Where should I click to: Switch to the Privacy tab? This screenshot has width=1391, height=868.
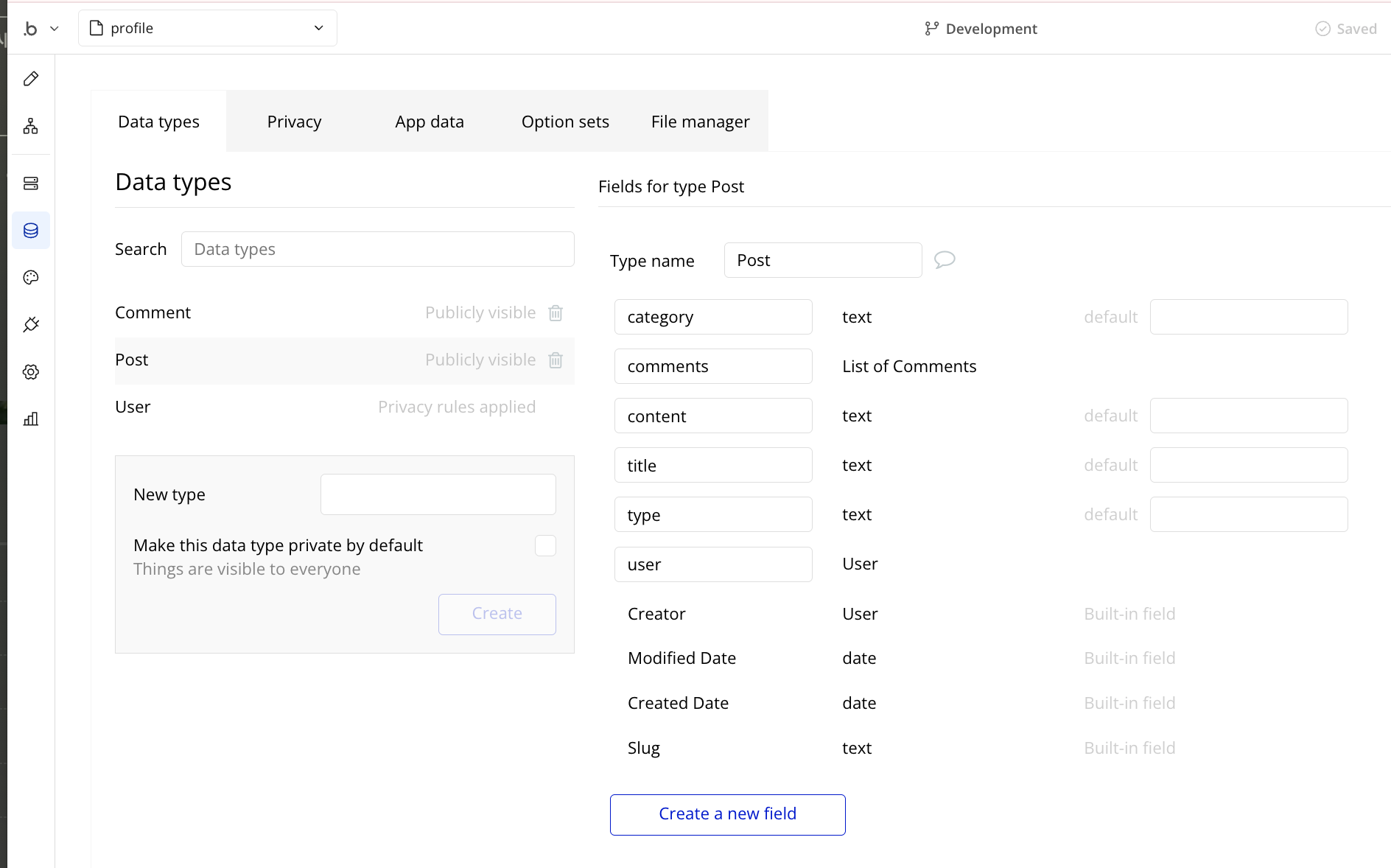[294, 122]
